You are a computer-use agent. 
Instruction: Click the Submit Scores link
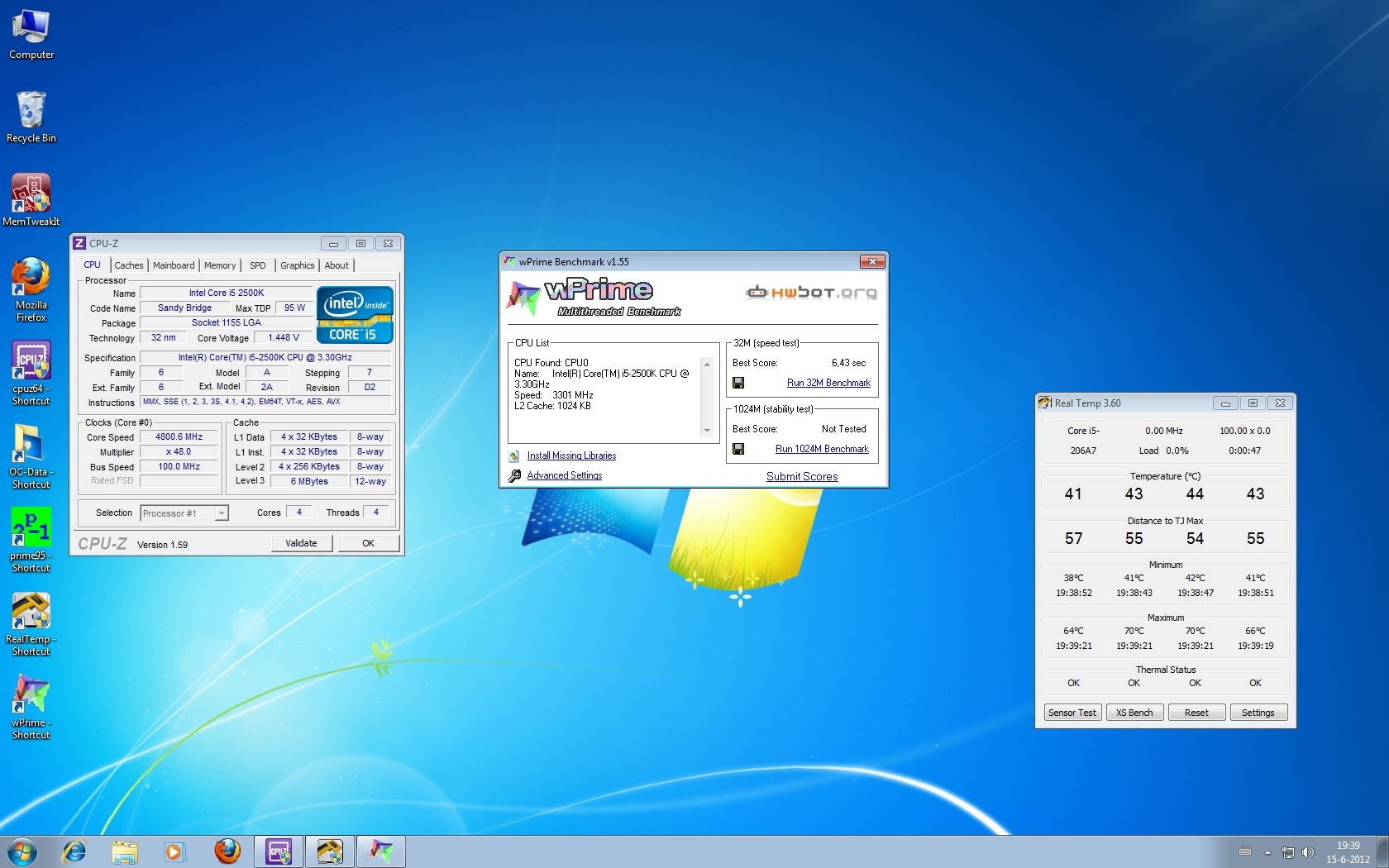[x=801, y=476]
